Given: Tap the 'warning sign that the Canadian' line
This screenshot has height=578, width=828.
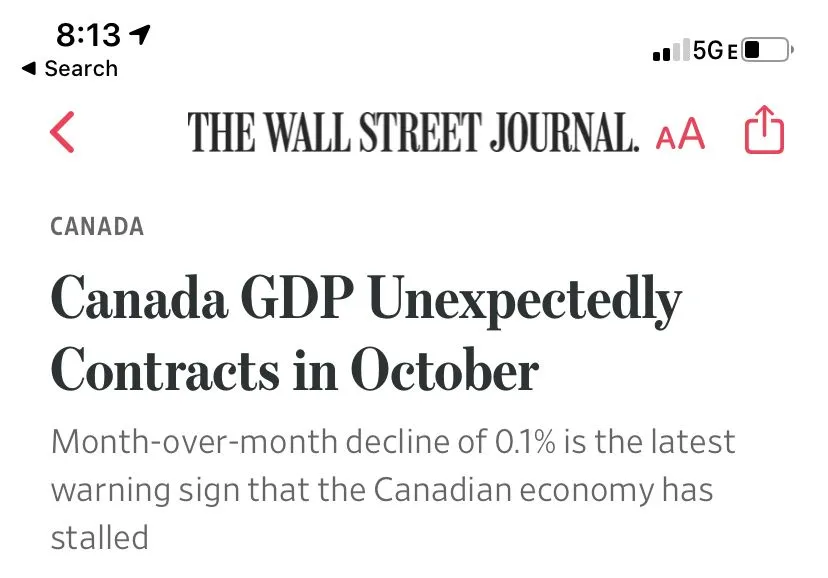Looking at the screenshot, I should click(x=382, y=490).
